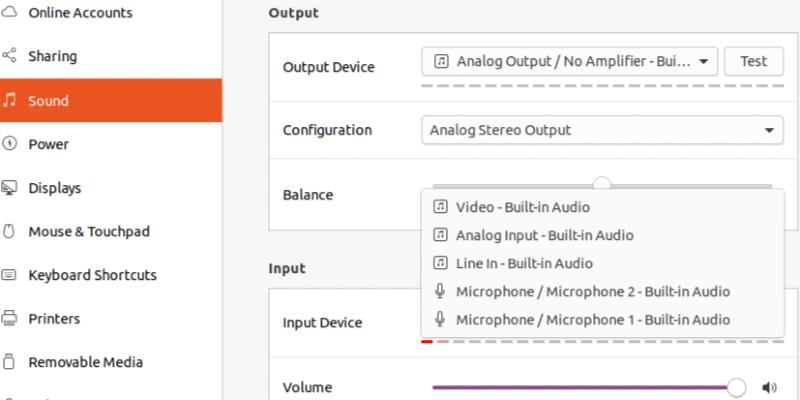800x400 pixels.
Task: Click the Balance slider knob
Action: [x=602, y=184]
